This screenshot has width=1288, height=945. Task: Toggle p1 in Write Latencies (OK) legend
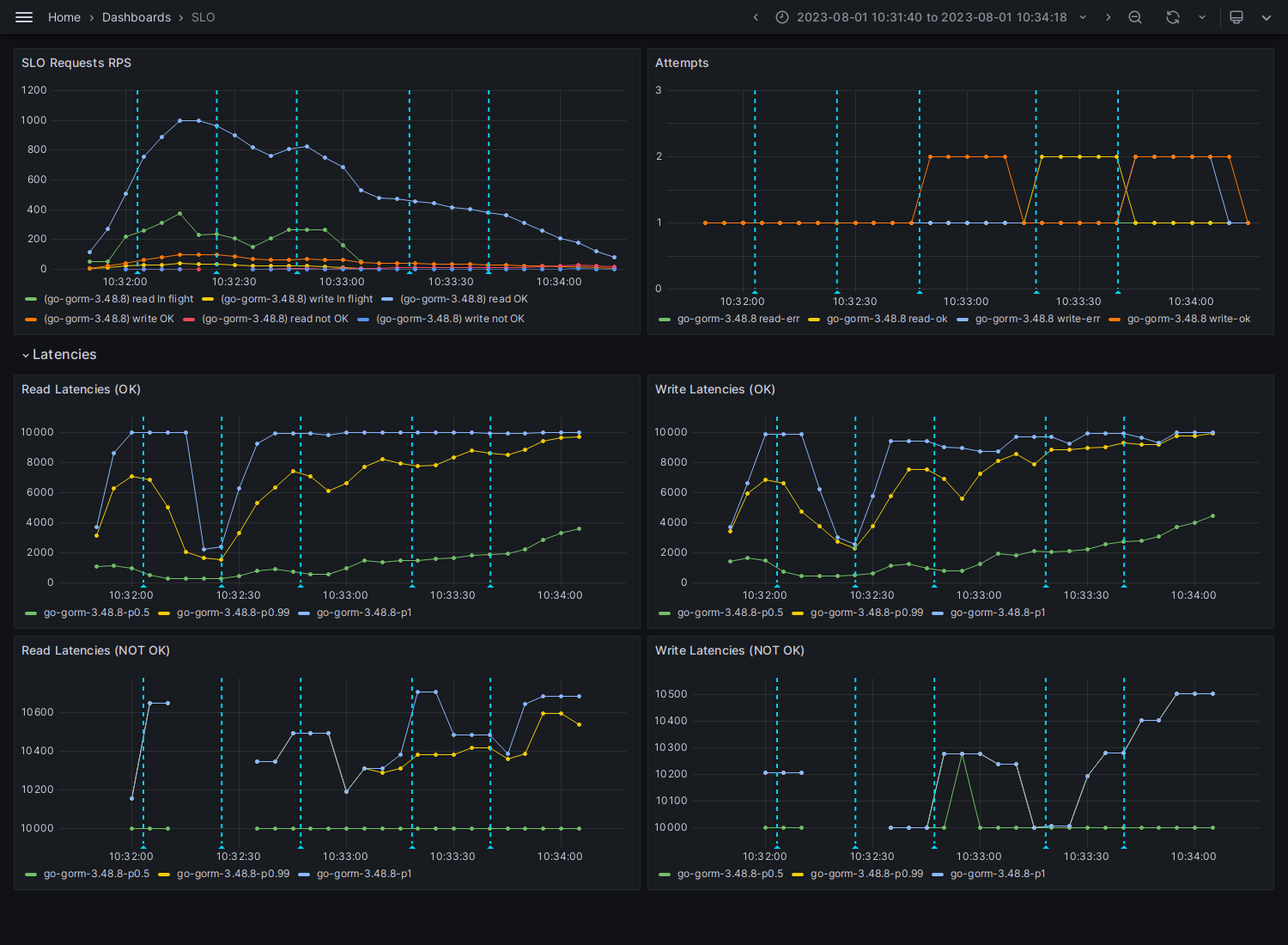tap(998, 613)
